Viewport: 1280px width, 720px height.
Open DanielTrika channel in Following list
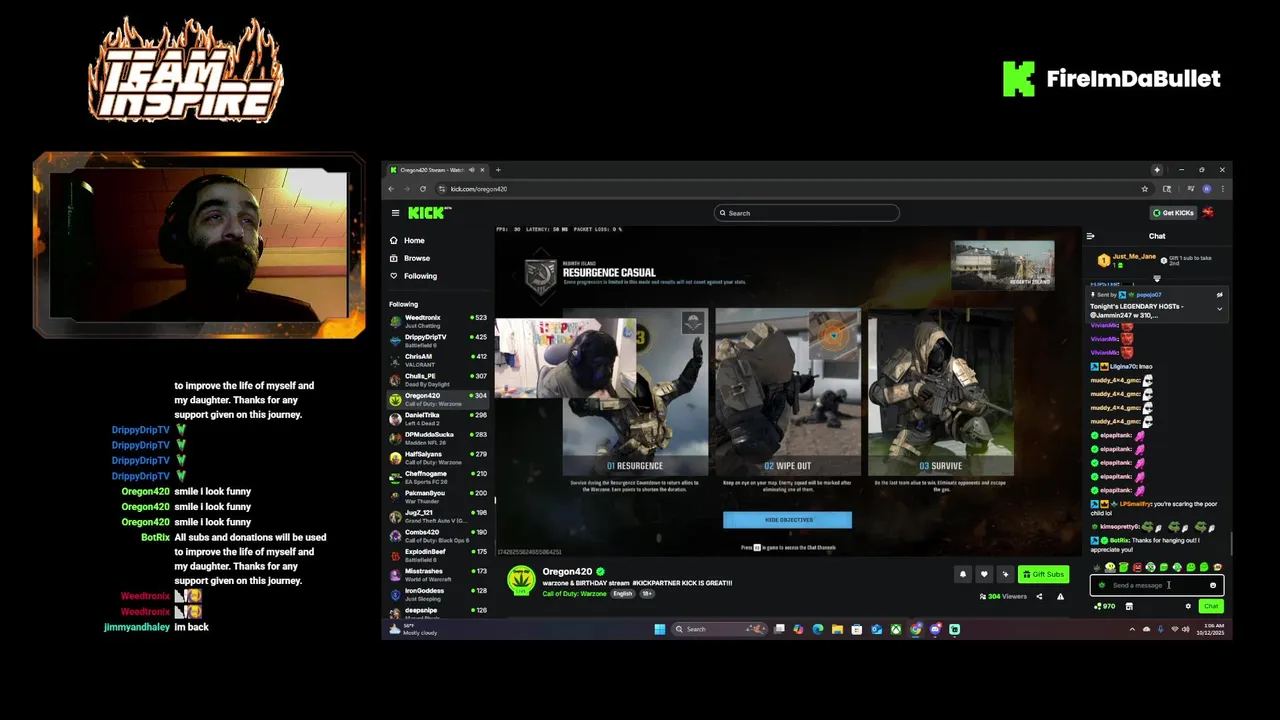[x=439, y=418]
